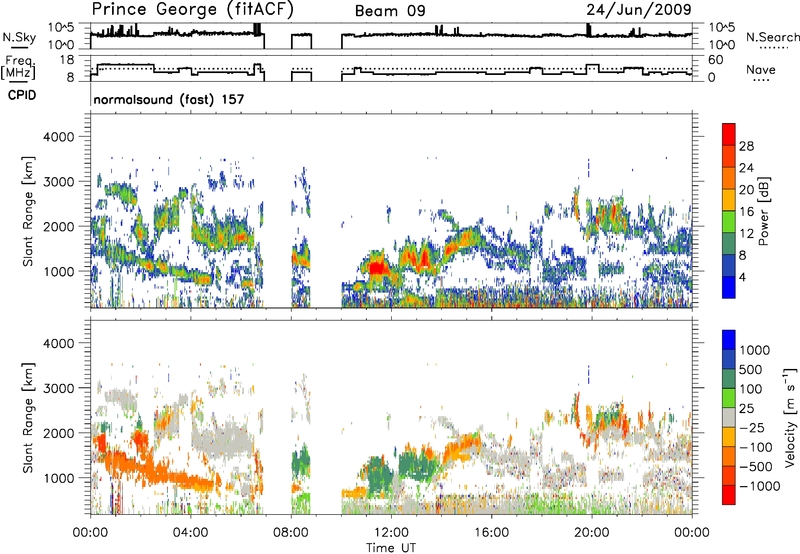Viewport: 800px width, 554px height.
Task: Click "Slant Range [km]" label of the power panel
Action: click(x=28, y=211)
